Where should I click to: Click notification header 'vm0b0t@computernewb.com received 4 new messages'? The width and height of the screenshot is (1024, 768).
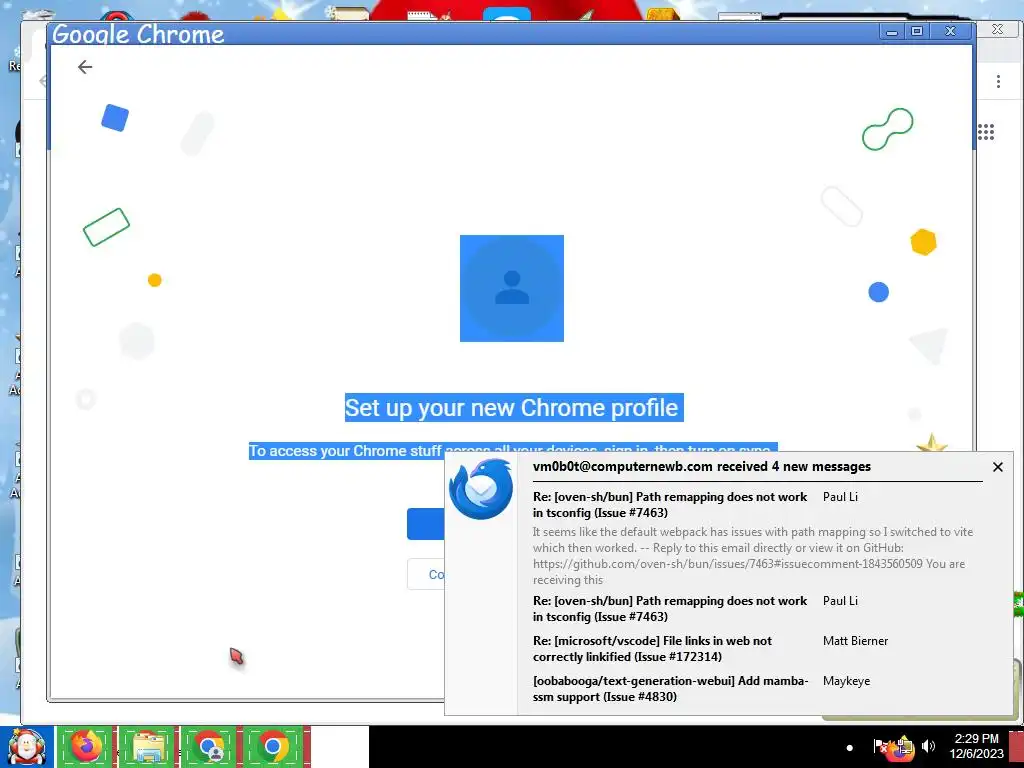click(x=701, y=466)
